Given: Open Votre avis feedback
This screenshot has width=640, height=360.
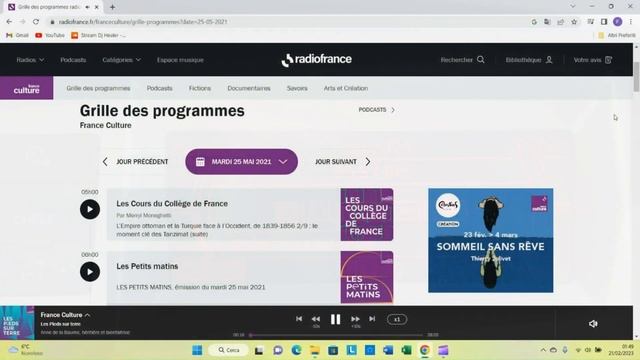Looking at the screenshot, I should pos(593,60).
